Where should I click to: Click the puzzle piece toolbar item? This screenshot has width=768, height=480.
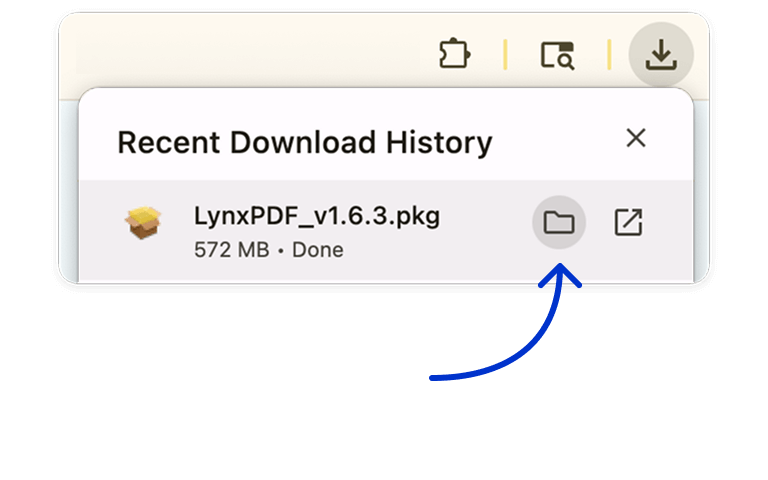[455, 54]
